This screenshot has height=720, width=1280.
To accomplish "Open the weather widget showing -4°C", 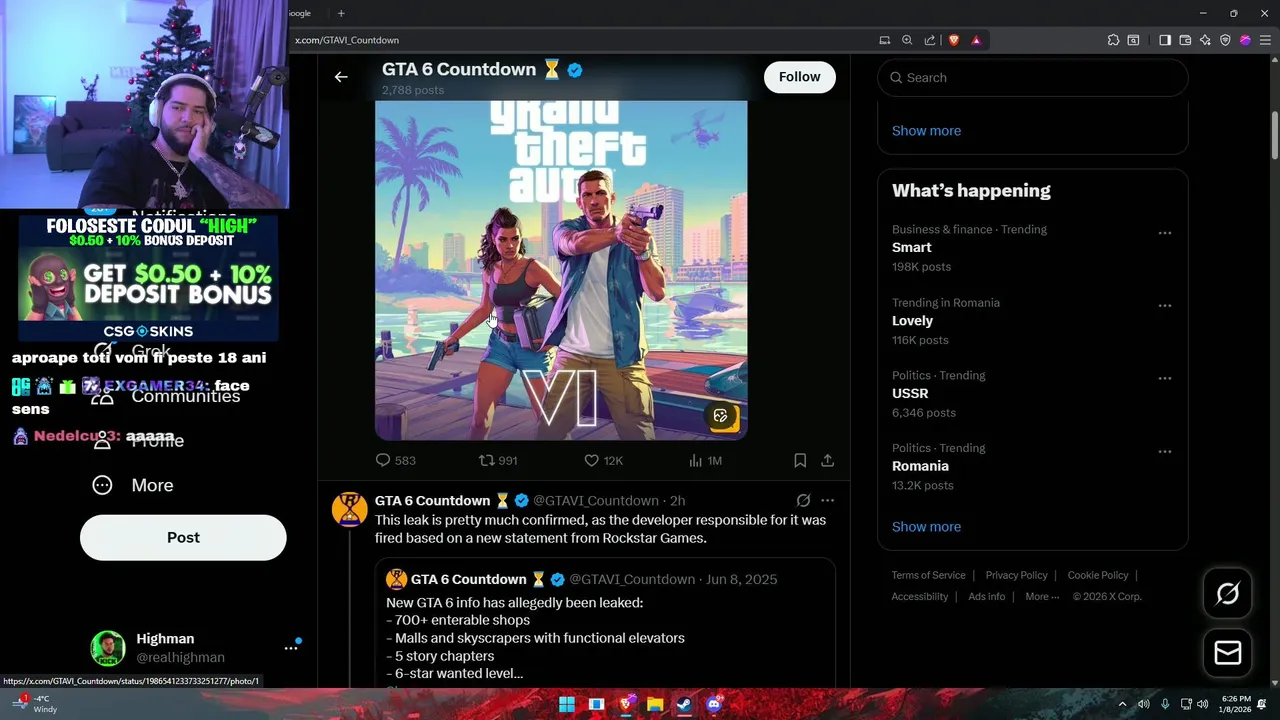I will point(33,704).
